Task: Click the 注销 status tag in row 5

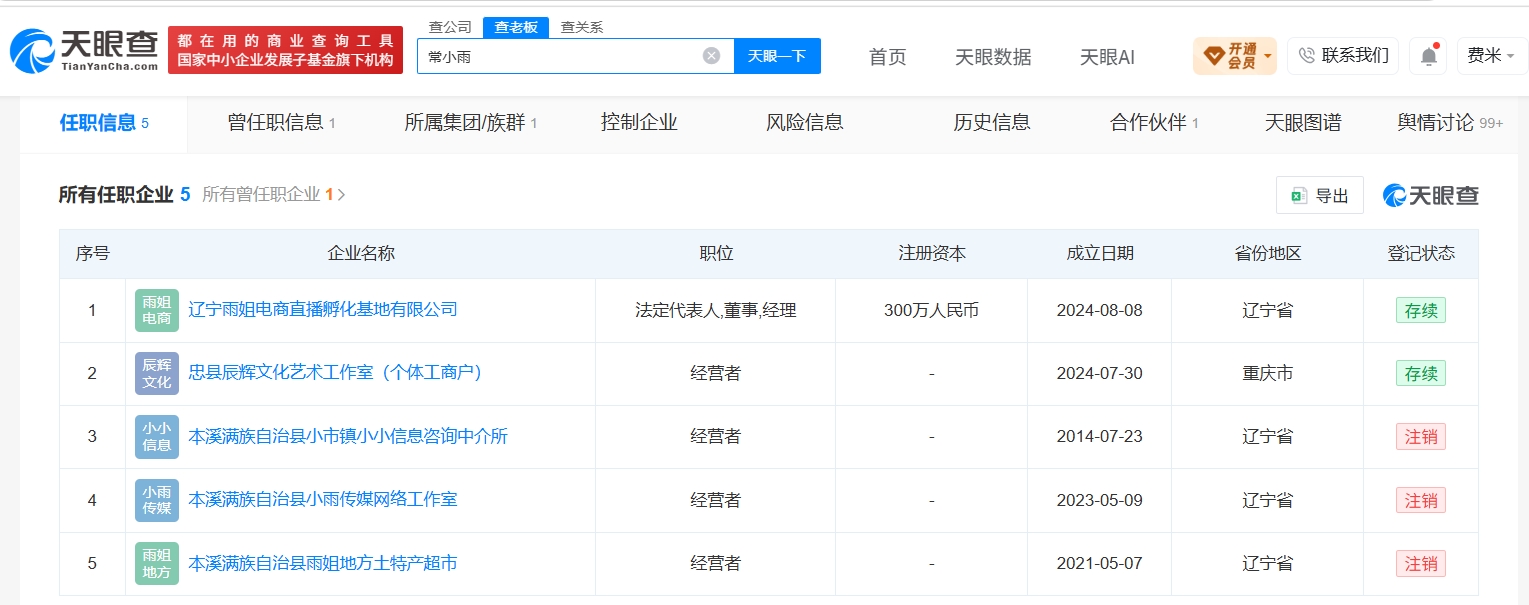Action: coord(1420,564)
